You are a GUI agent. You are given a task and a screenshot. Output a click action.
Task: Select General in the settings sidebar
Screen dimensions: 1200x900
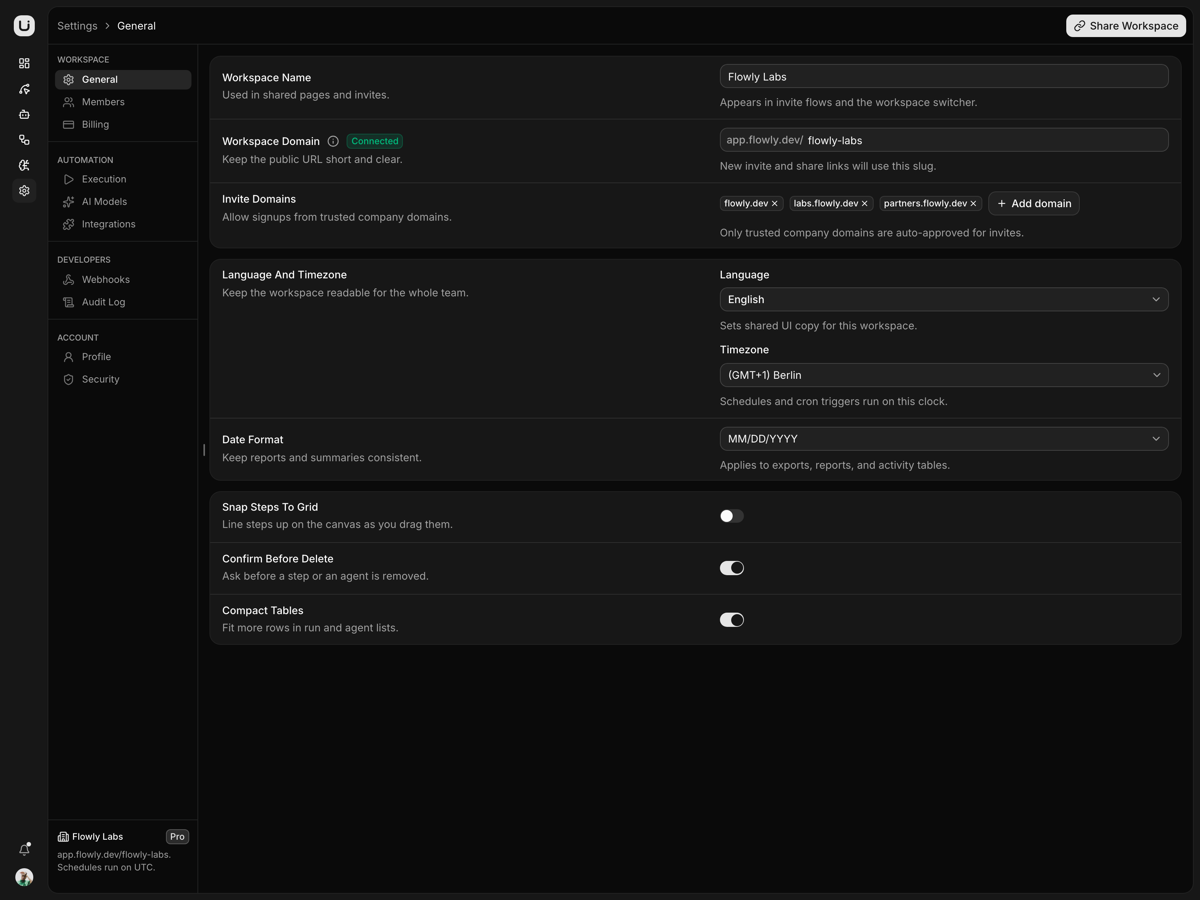click(123, 80)
